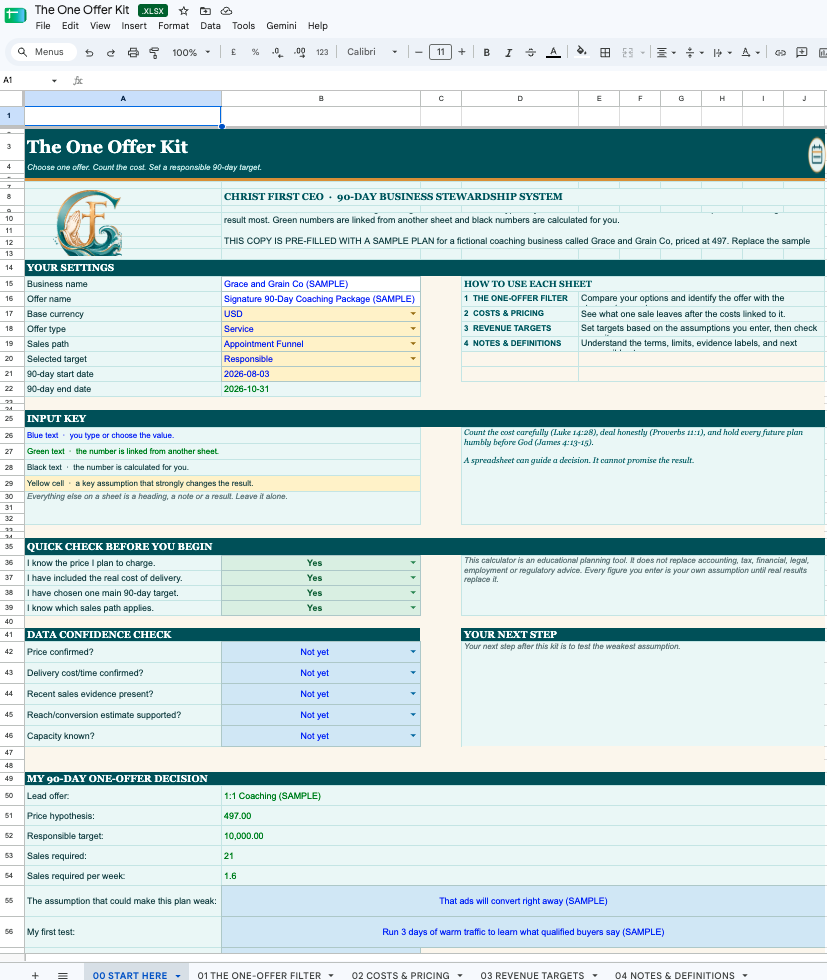Click the font size input field
The width and height of the screenshot is (827, 980).
click(x=440, y=52)
